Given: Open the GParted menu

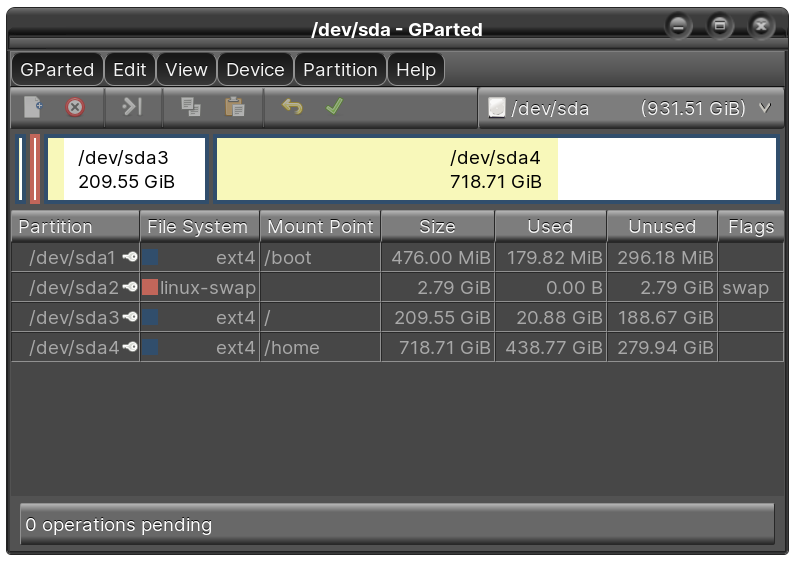Looking at the screenshot, I should [57, 70].
